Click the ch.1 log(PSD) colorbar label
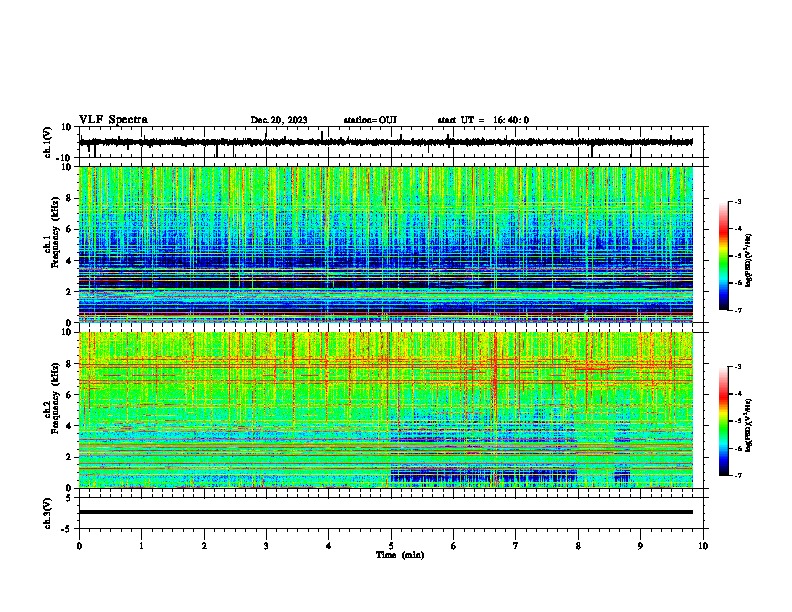This screenshot has height=612, width=792. tap(749, 261)
